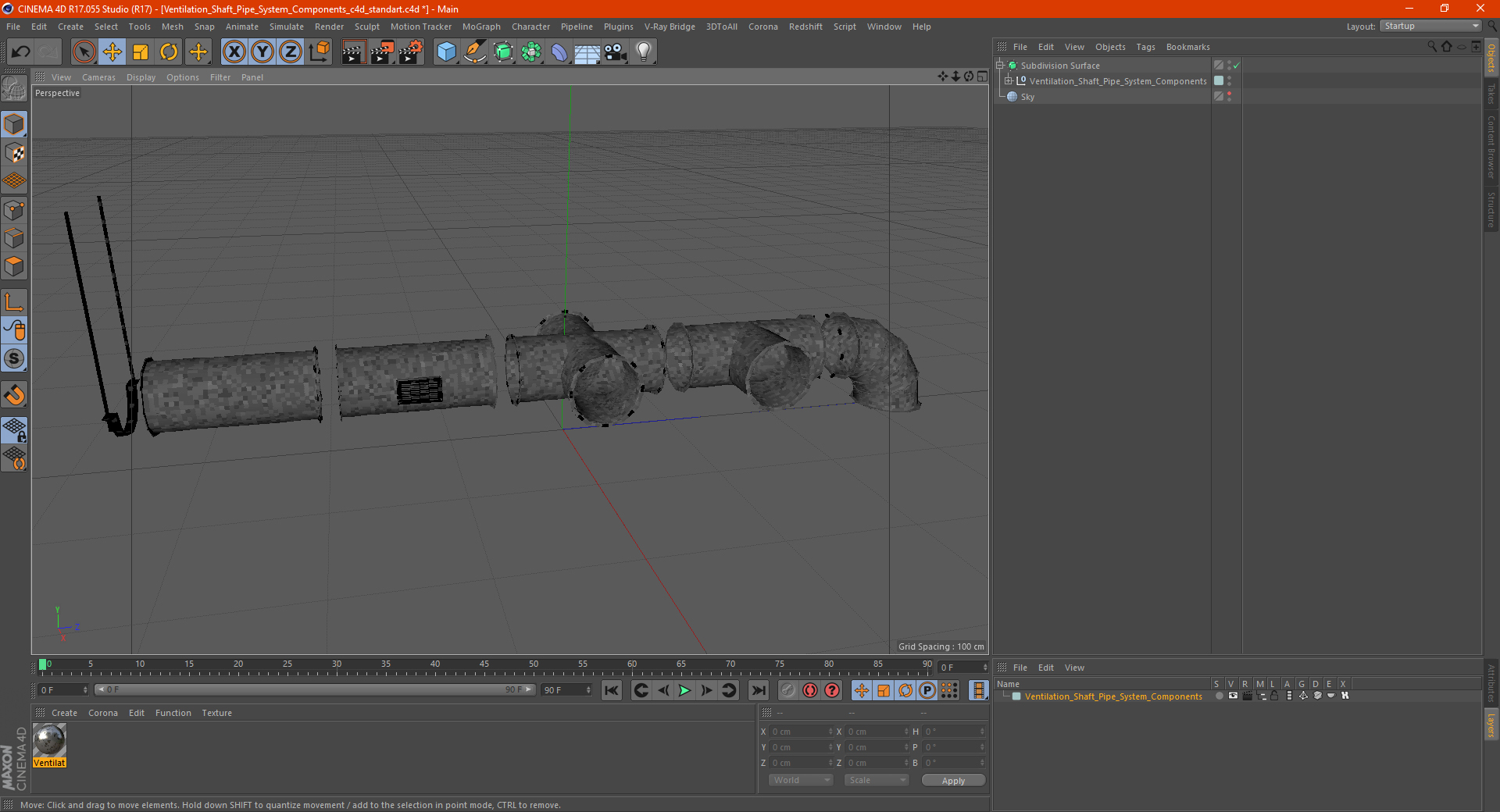Screen dimensions: 1500x812
Task: Toggle the coordinate system icon
Action: click(x=319, y=52)
